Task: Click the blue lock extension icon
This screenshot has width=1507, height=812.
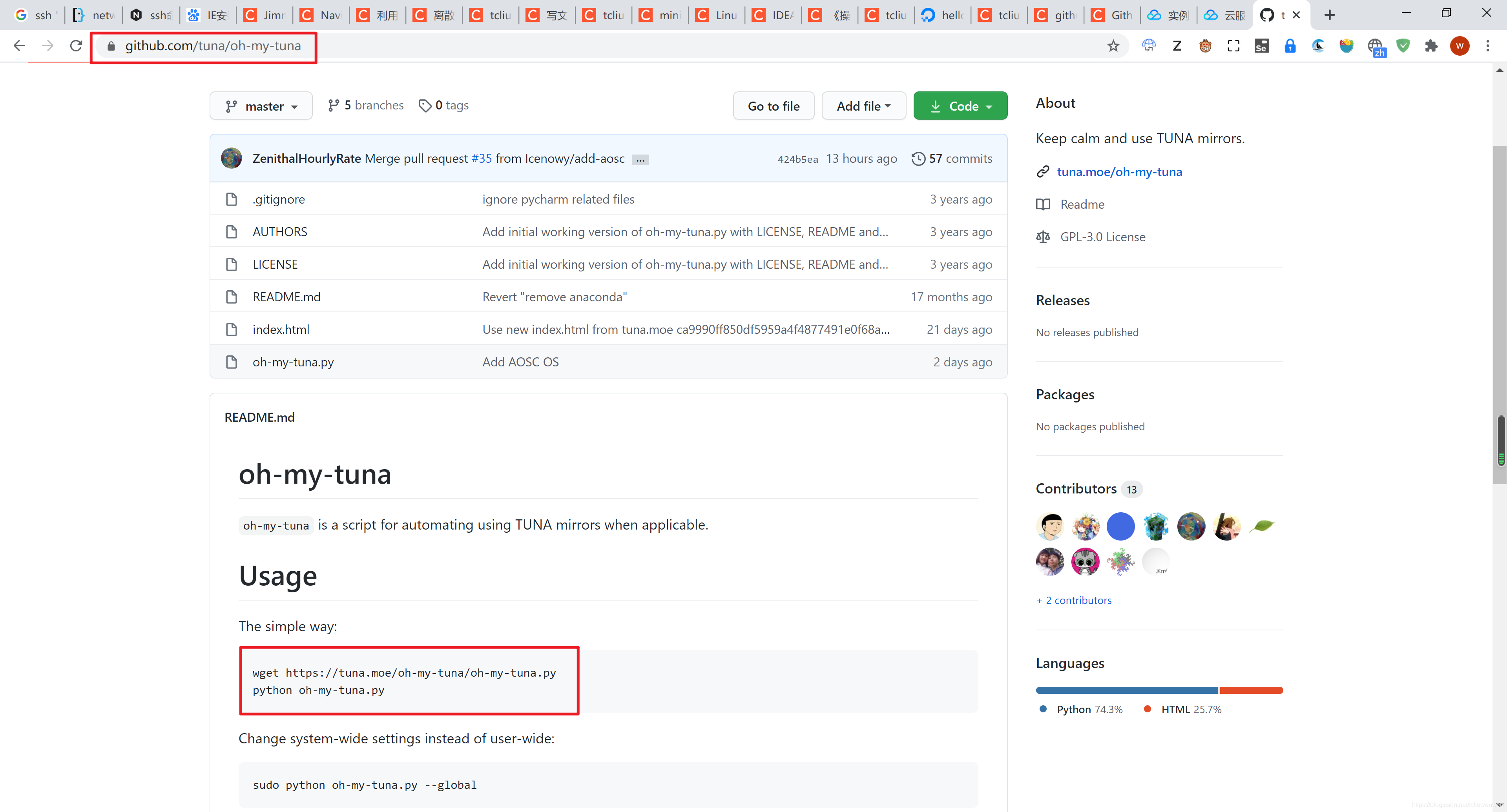Action: coord(1290,46)
